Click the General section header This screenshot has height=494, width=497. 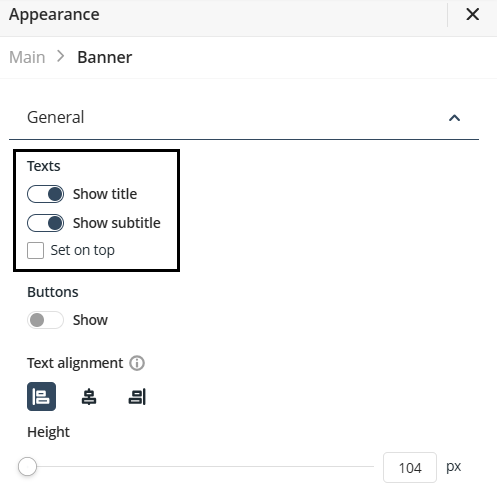pos(244,117)
